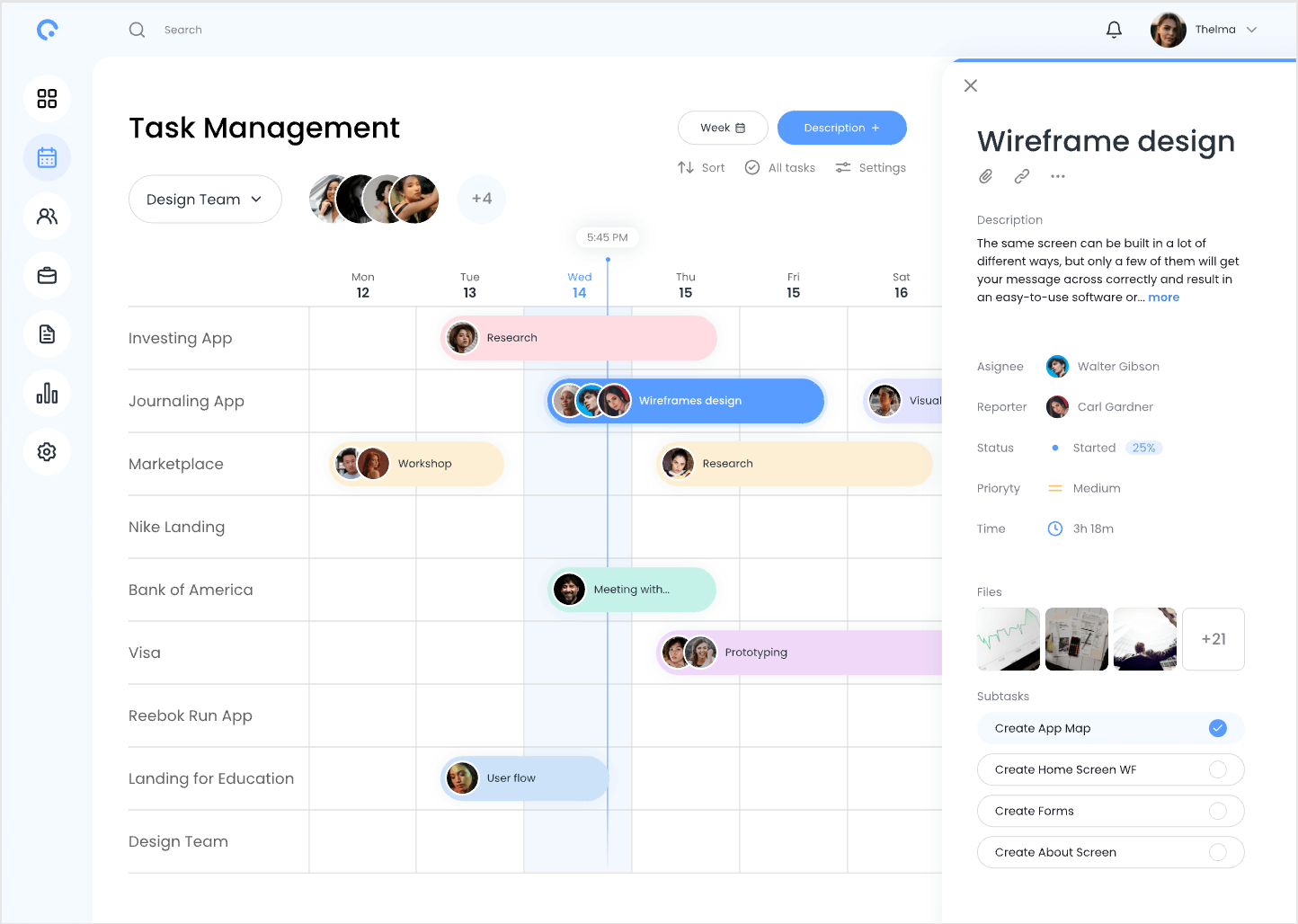Expand description with the more link

coord(1163,298)
